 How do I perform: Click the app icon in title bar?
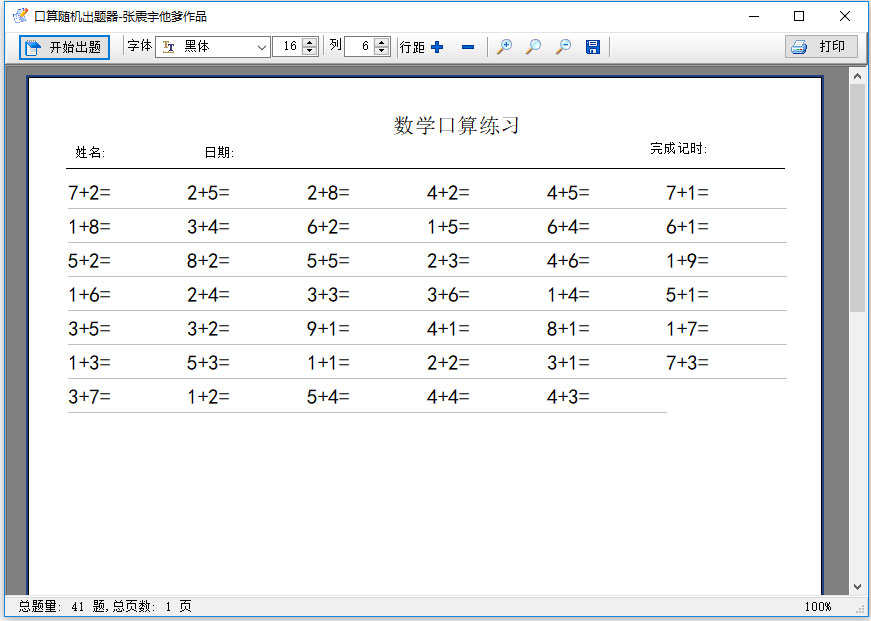click(19, 16)
